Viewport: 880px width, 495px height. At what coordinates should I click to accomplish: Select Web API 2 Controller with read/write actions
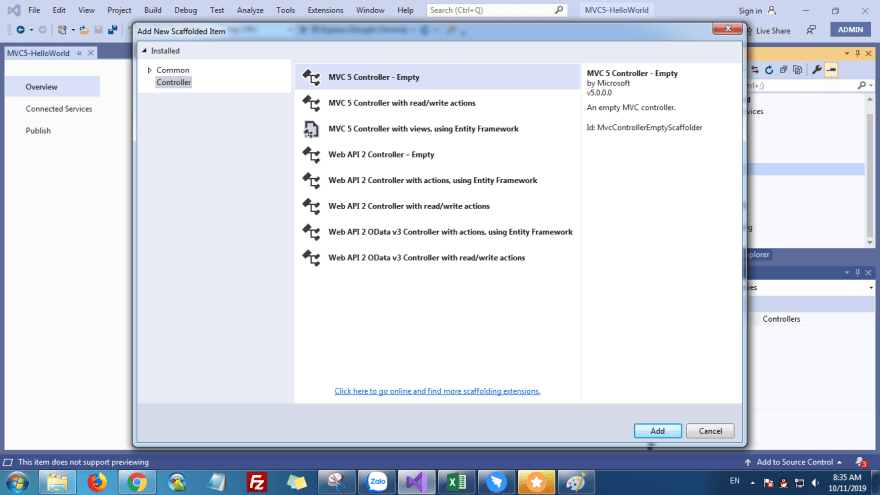click(438, 206)
